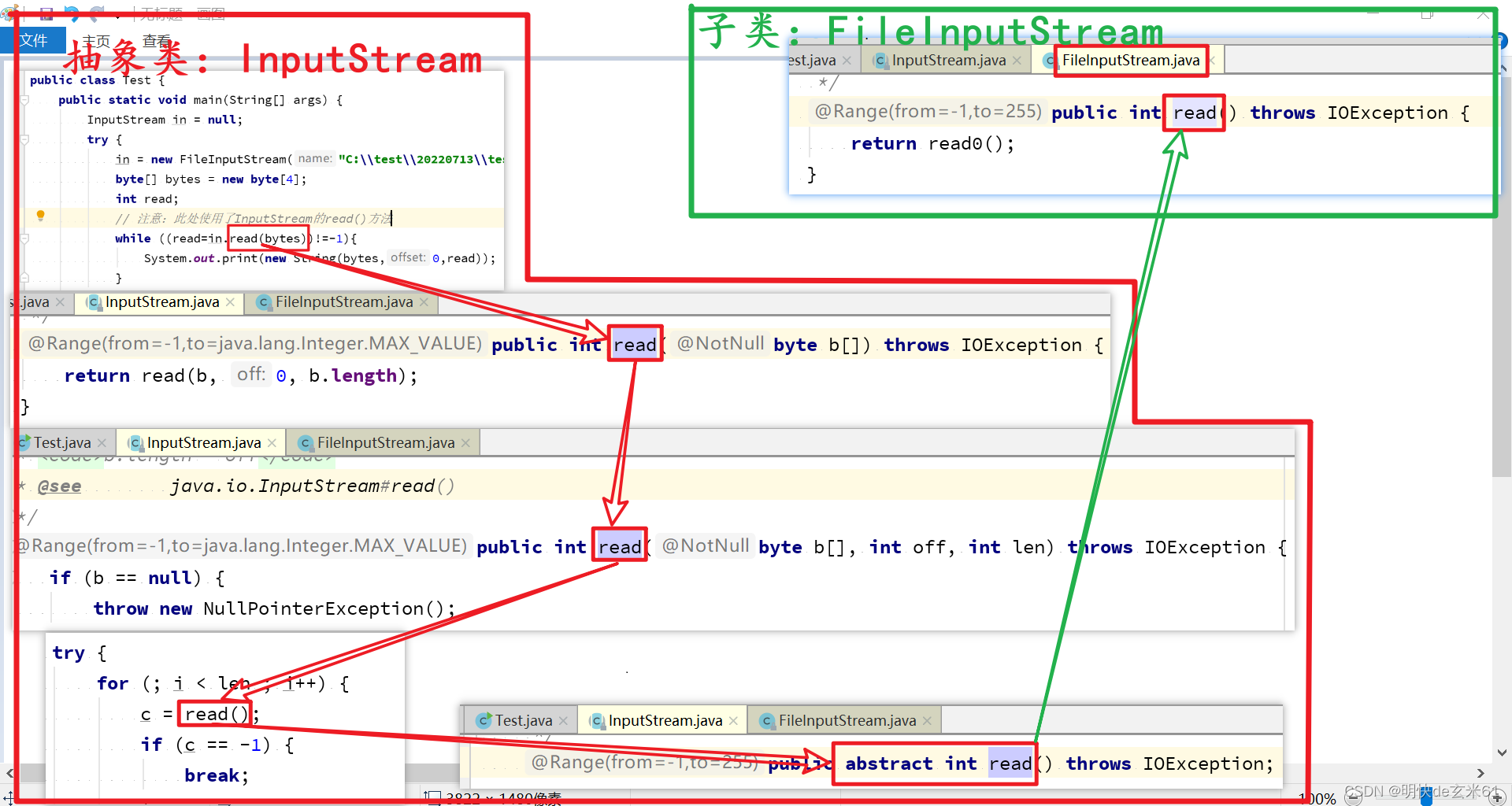This screenshot has width=1512, height=806.
Task: Switch to the 主页 ribbon tab
Action: pyautogui.click(x=96, y=41)
